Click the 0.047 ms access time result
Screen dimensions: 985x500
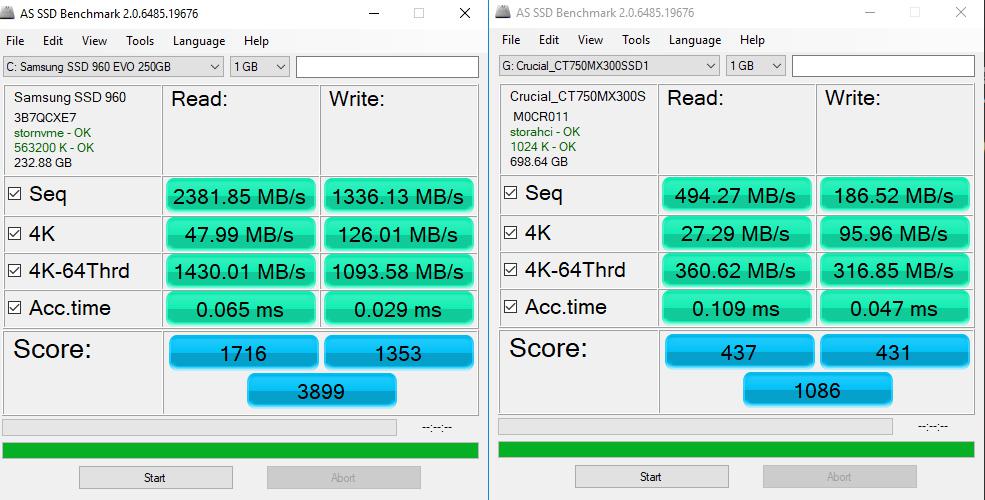coord(895,308)
